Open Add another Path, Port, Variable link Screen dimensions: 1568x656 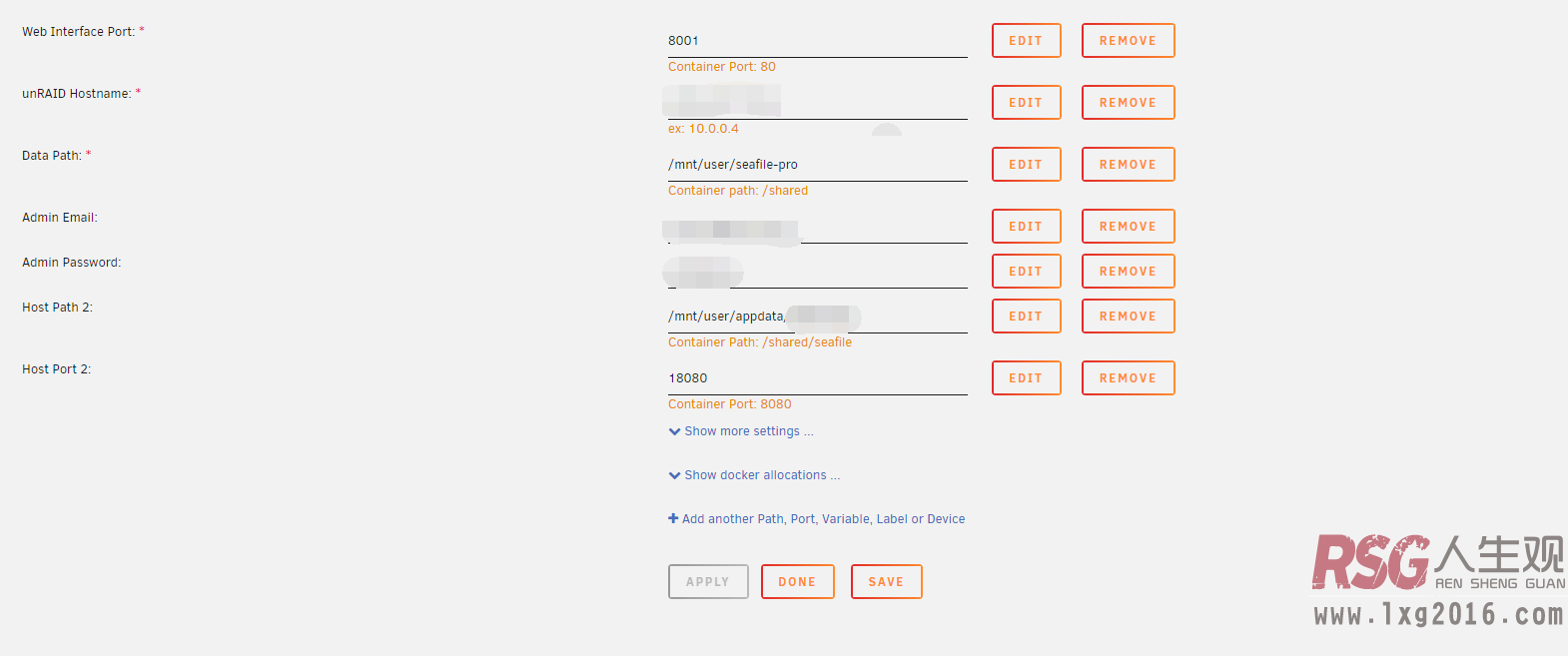pyautogui.click(x=817, y=519)
